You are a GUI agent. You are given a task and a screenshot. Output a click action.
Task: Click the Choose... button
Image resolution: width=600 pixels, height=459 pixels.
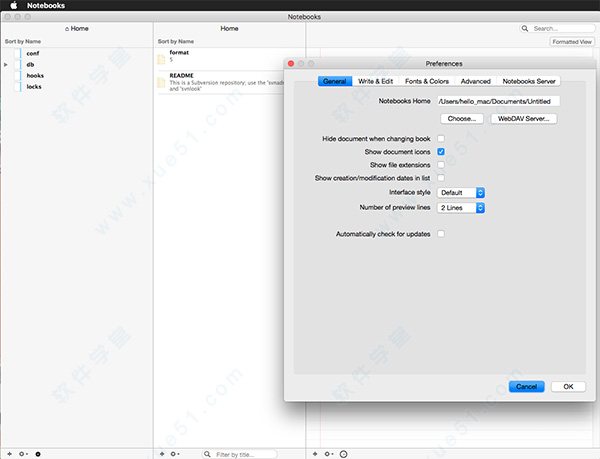point(462,119)
